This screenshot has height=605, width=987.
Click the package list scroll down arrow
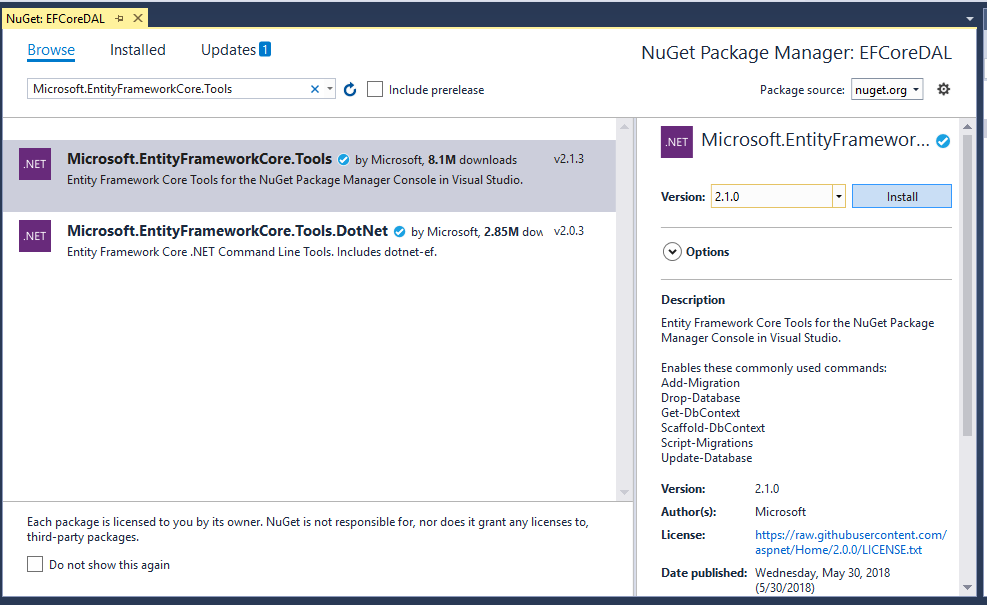click(x=624, y=492)
